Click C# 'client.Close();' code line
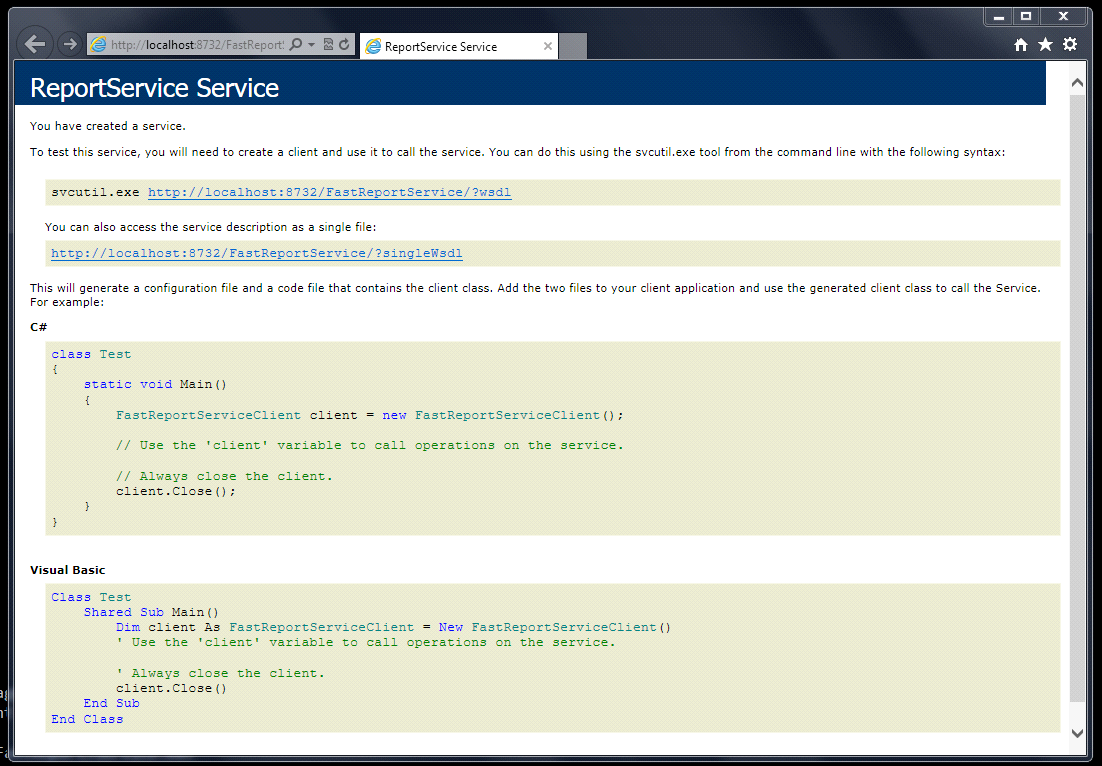 click(x=176, y=491)
